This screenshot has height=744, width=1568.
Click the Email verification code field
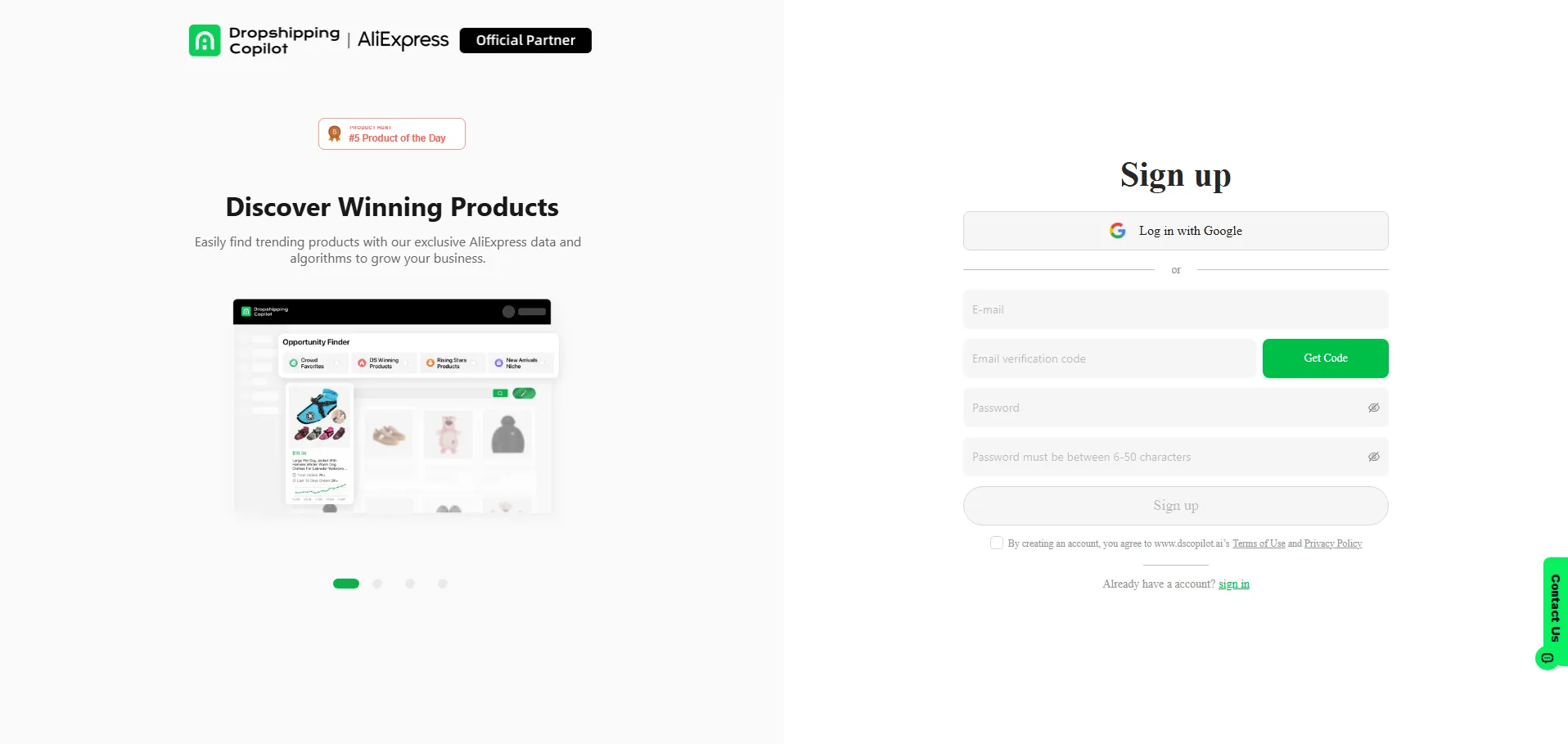coord(1109,358)
